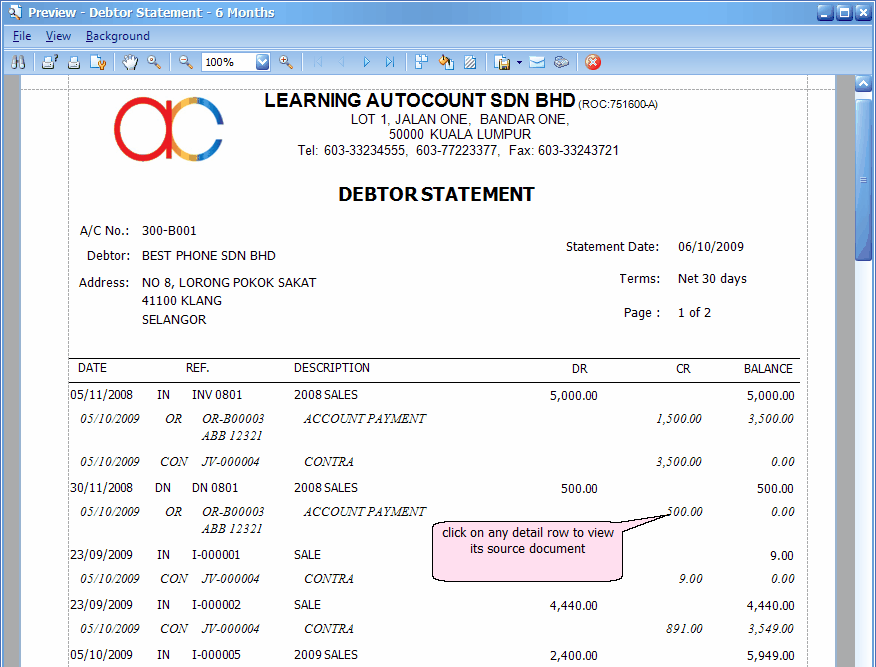The width and height of the screenshot is (876, 667).
Task: Click the 100% zoom input field
Action: (228, 62)
